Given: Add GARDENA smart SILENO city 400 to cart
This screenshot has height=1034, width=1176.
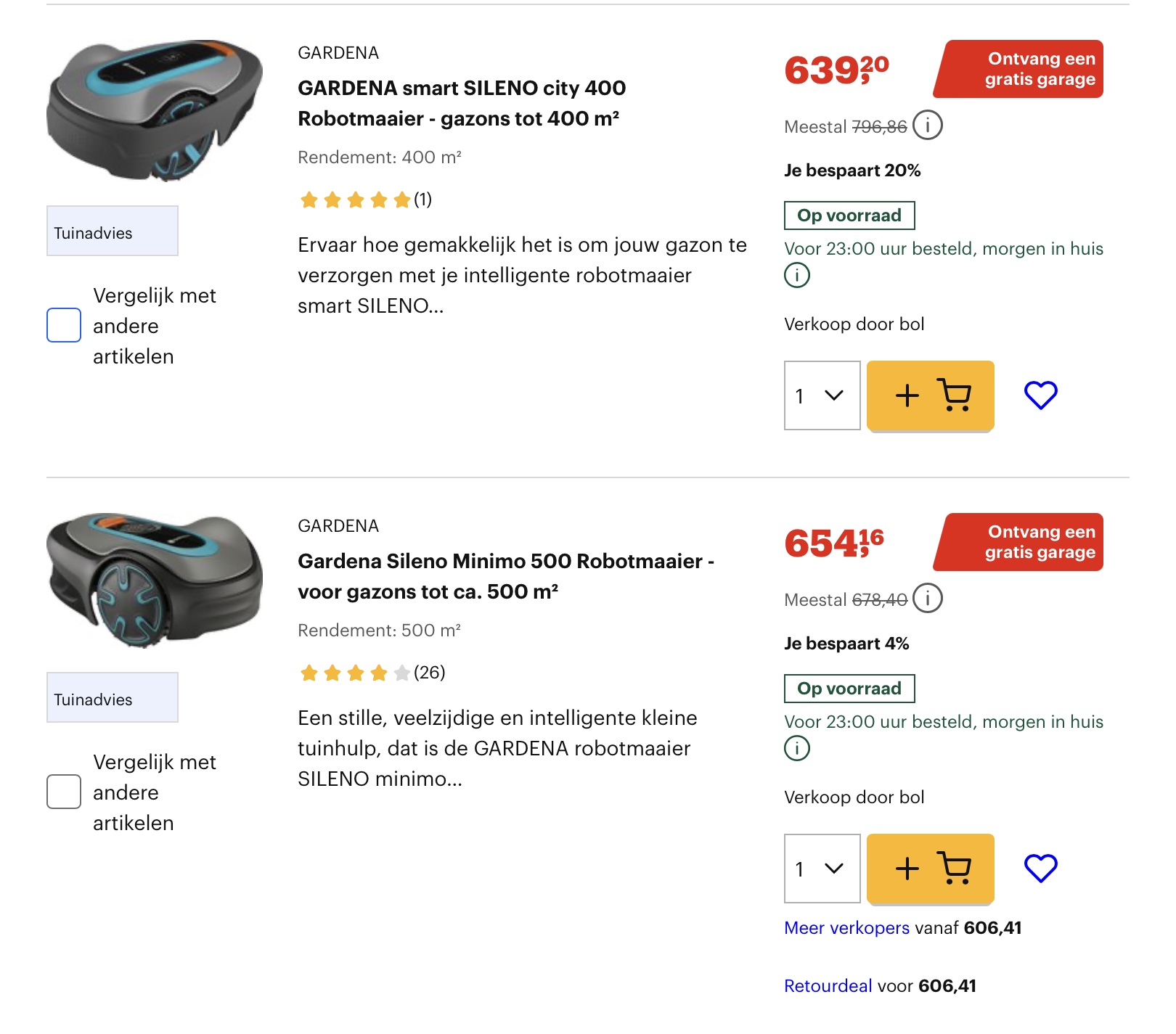Looking at the screenshot, I should [930, 395].
